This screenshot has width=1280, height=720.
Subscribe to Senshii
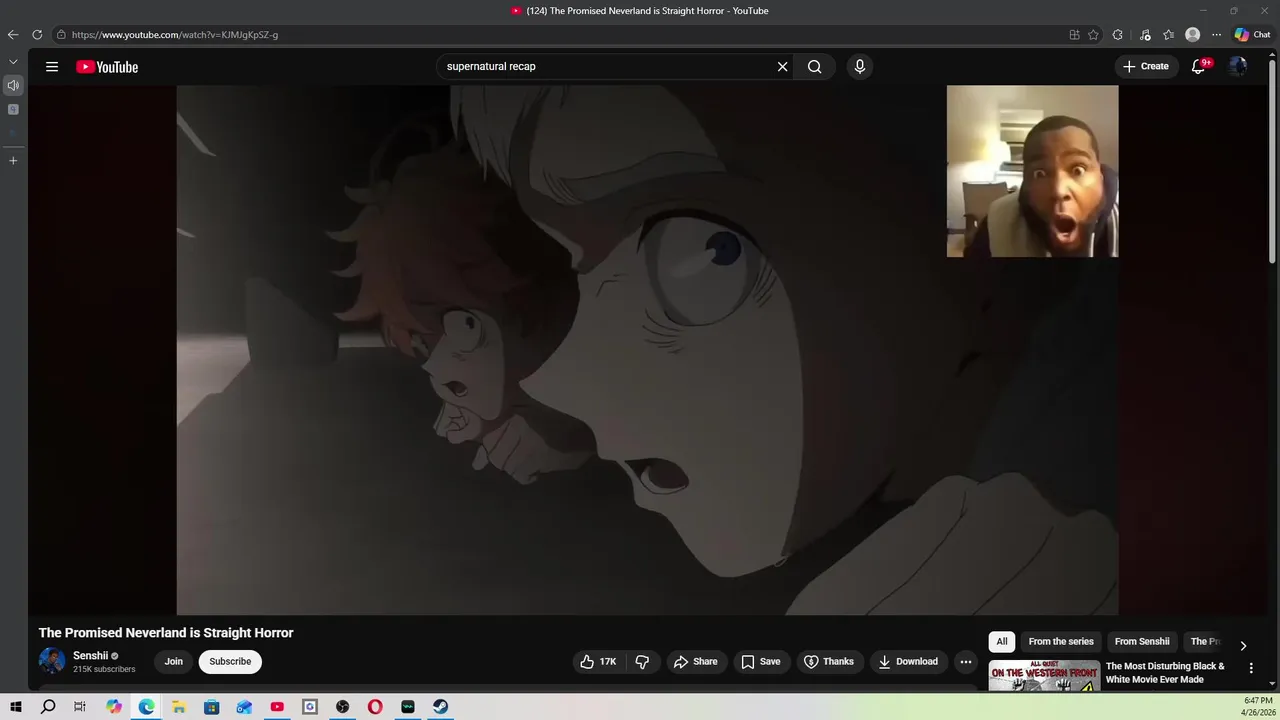[x=230, y=662]
